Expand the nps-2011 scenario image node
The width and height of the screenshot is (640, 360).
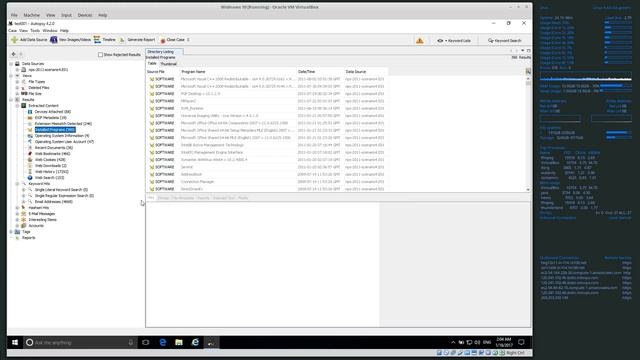(17, 70)
